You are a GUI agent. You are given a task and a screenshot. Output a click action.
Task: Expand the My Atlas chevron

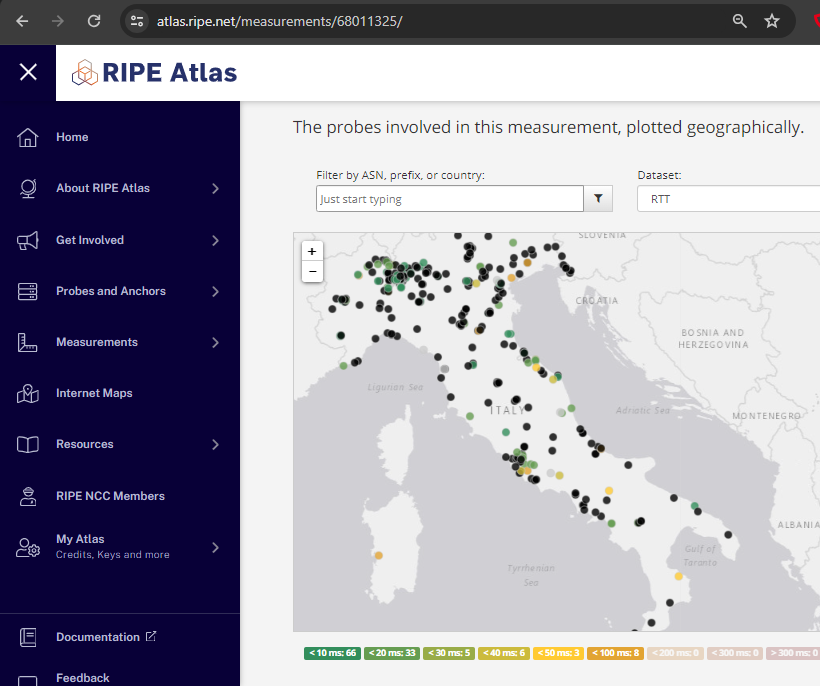(x=215, y=547)
